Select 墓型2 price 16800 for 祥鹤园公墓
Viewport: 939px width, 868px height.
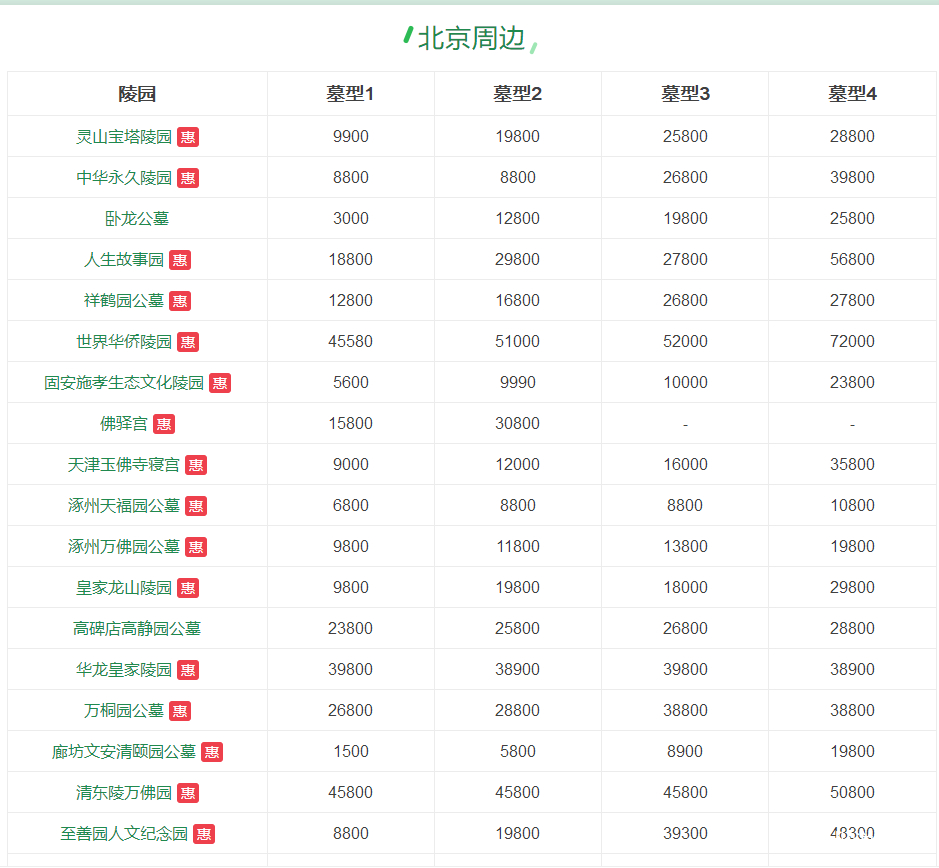pyautogui.click(x=517, y=301)
